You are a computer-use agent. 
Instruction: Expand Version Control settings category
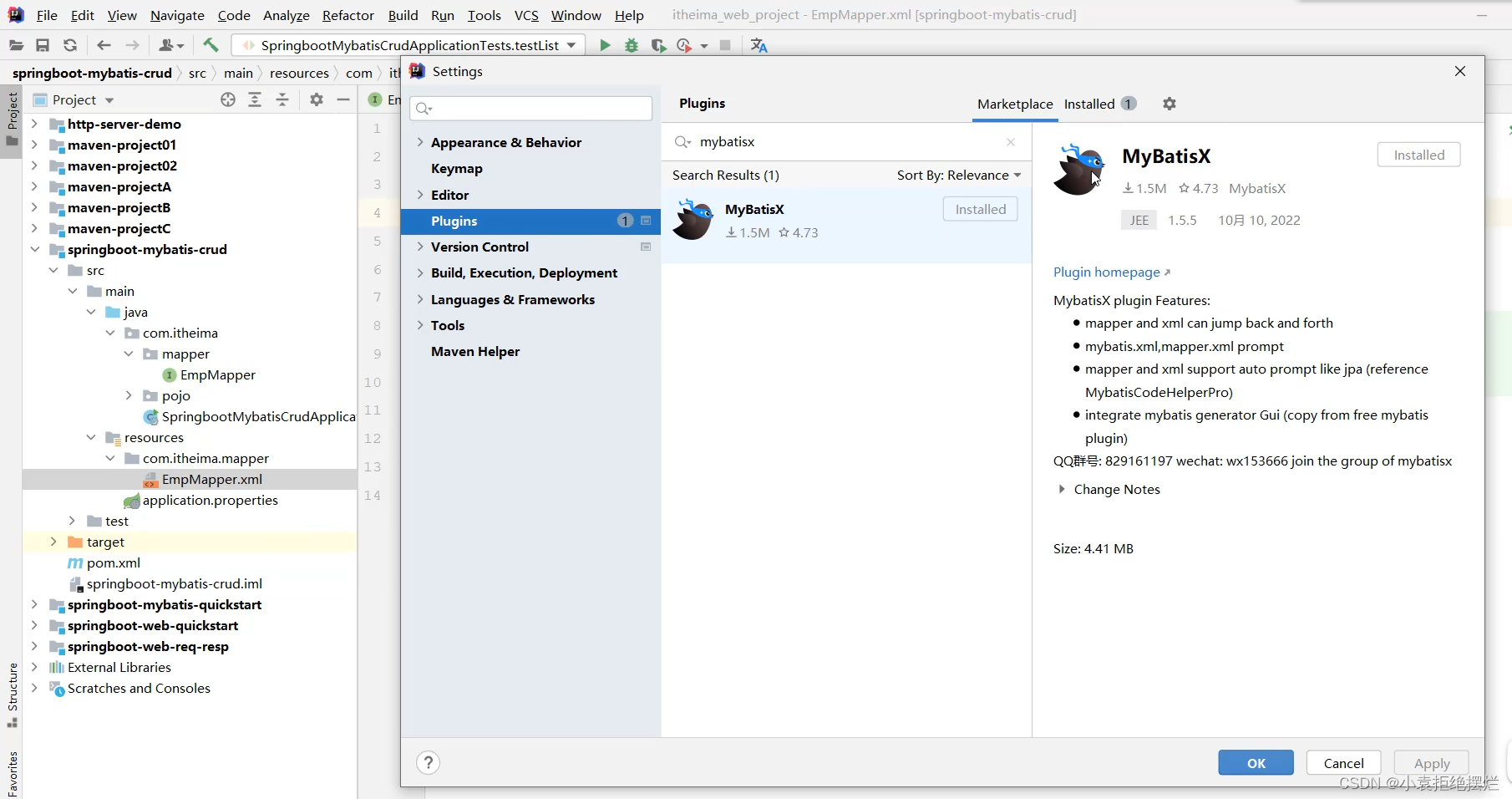pyautogui.click(x=420, y=247)
